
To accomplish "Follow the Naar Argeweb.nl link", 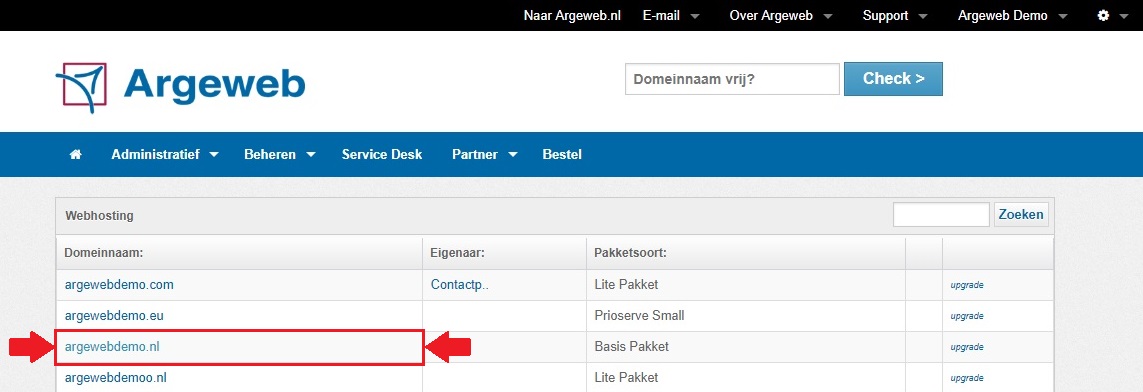I will coord(572,15).
